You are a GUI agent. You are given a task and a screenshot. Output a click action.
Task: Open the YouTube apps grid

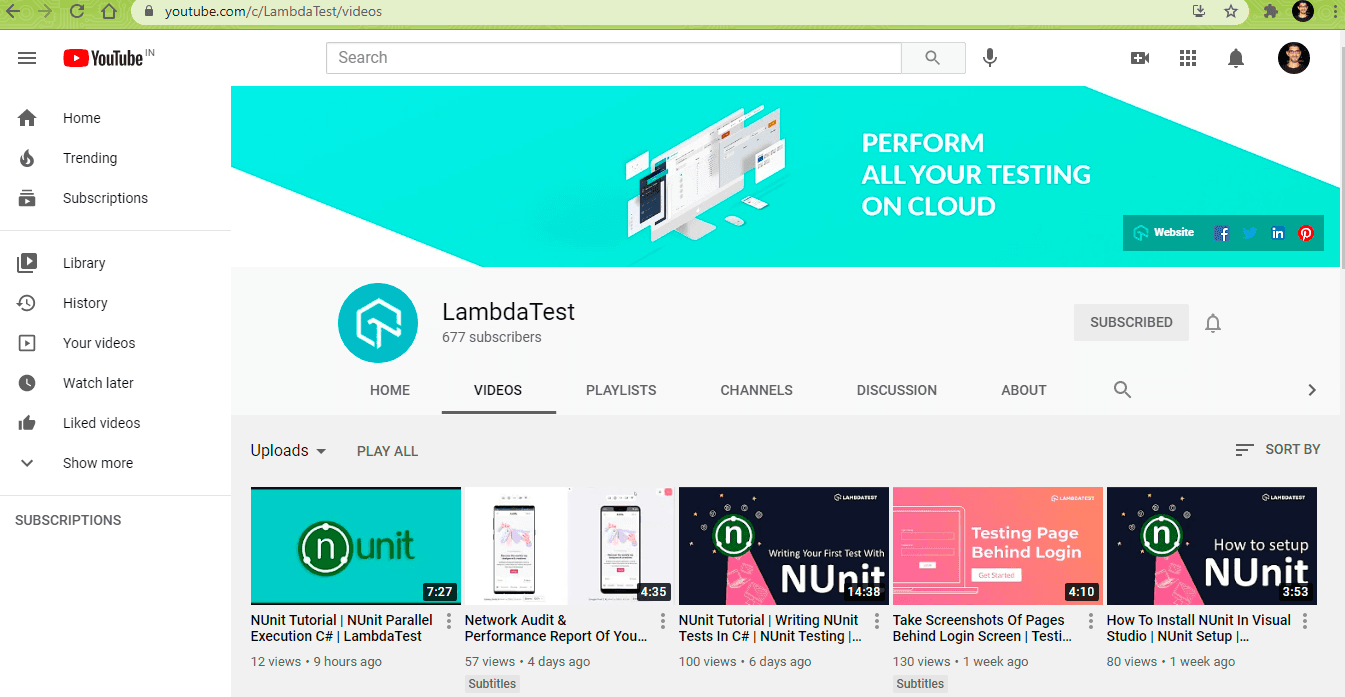point(1188,58)
